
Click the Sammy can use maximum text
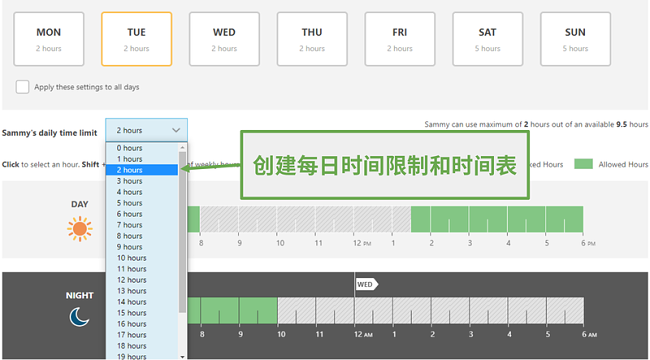(x=536, y=124)
